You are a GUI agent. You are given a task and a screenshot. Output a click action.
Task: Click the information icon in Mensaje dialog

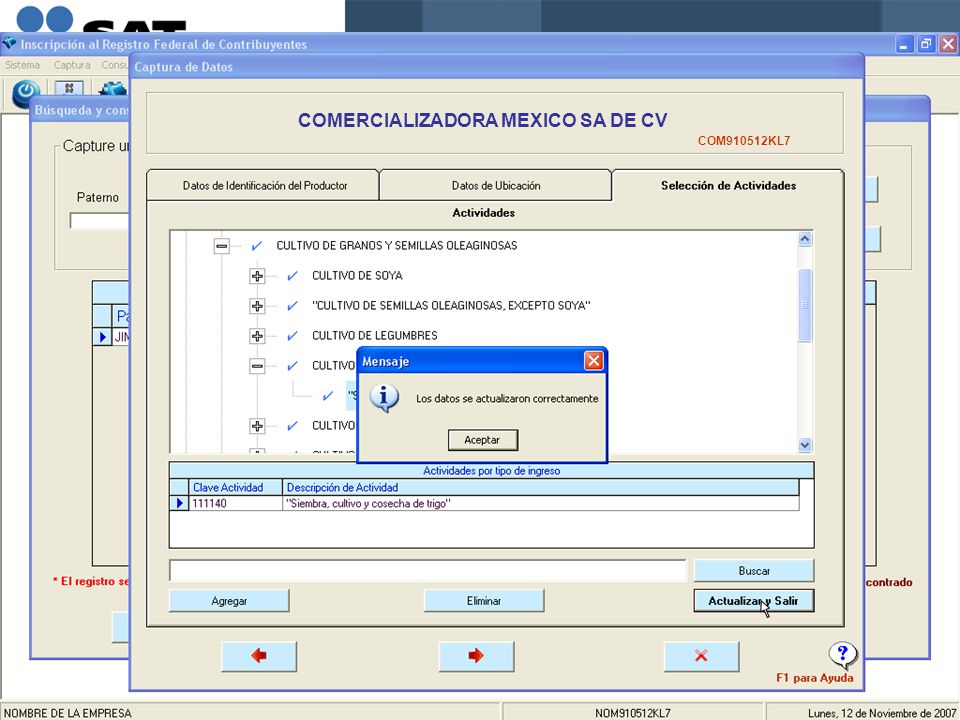click(384, 398)
